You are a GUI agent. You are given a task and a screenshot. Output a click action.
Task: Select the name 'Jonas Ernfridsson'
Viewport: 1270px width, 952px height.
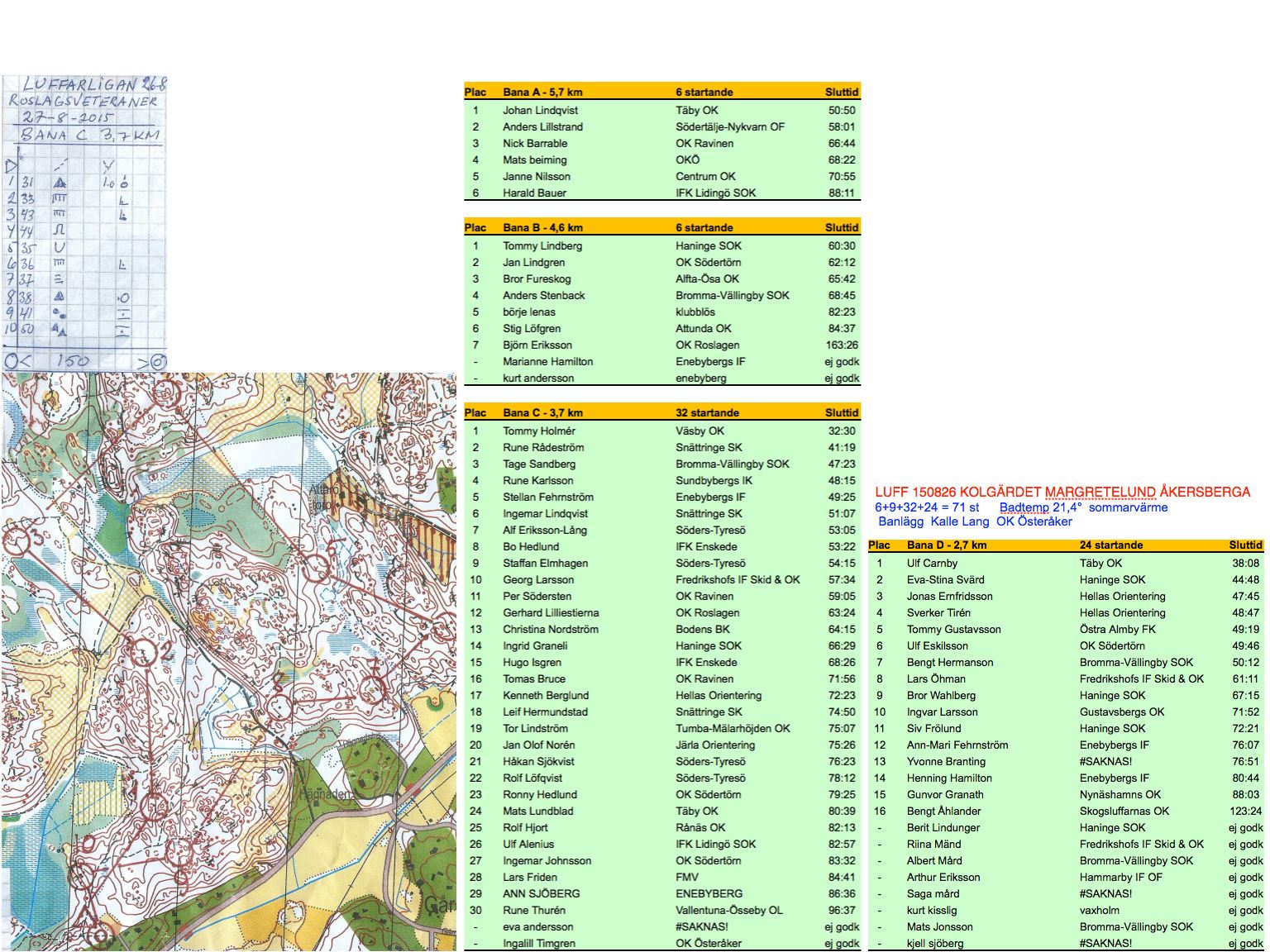(x=950, y=596)
